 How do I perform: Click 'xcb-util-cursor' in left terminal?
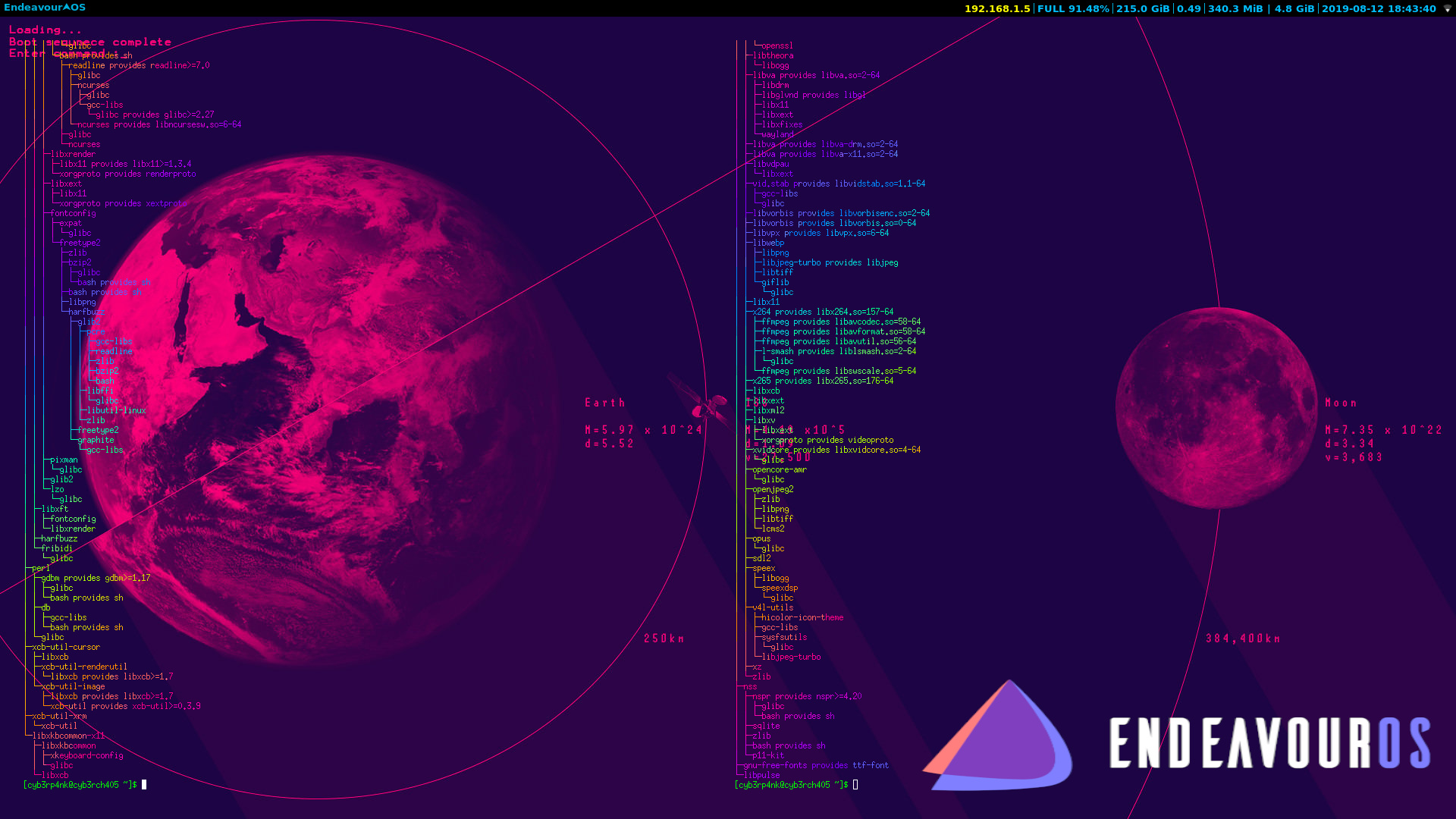tap(66, 647)
